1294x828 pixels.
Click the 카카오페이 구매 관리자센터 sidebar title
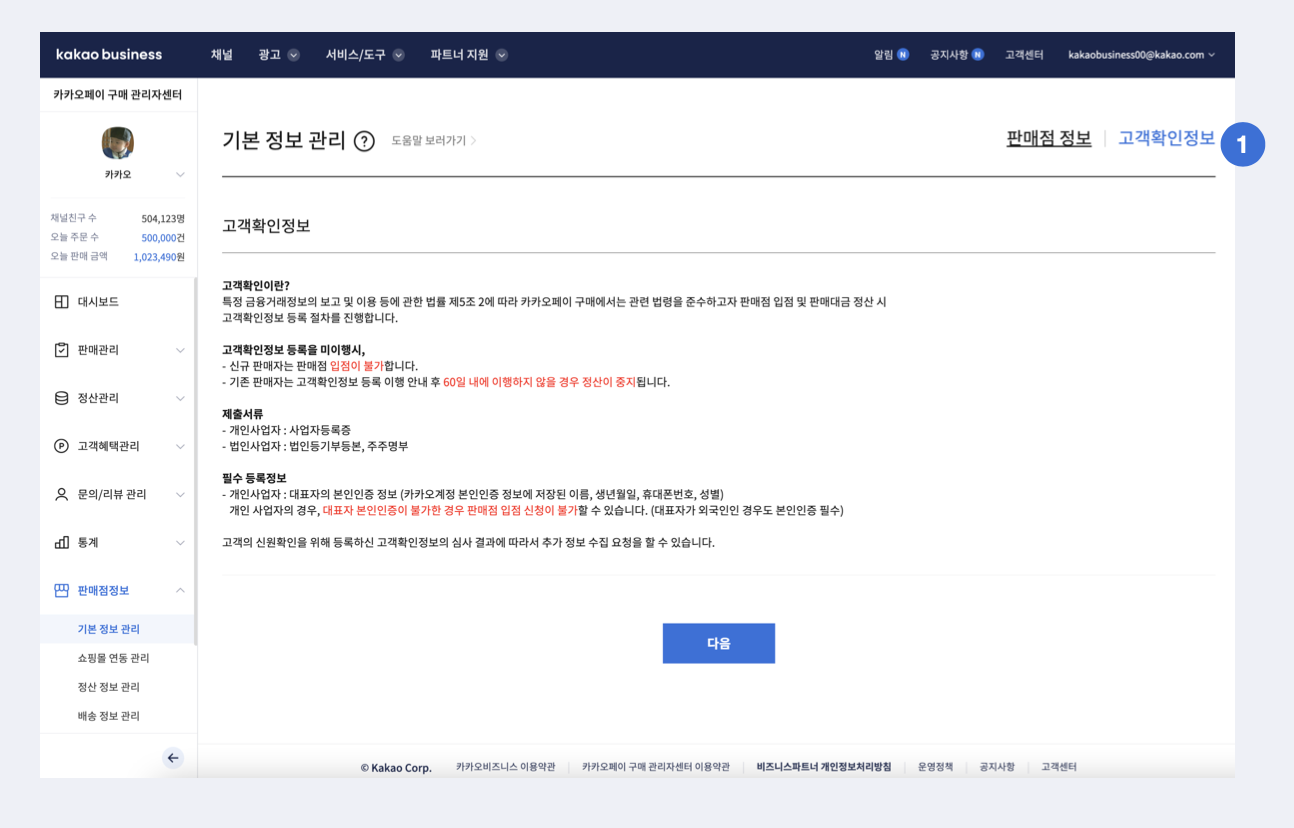[x=118, y=95]
